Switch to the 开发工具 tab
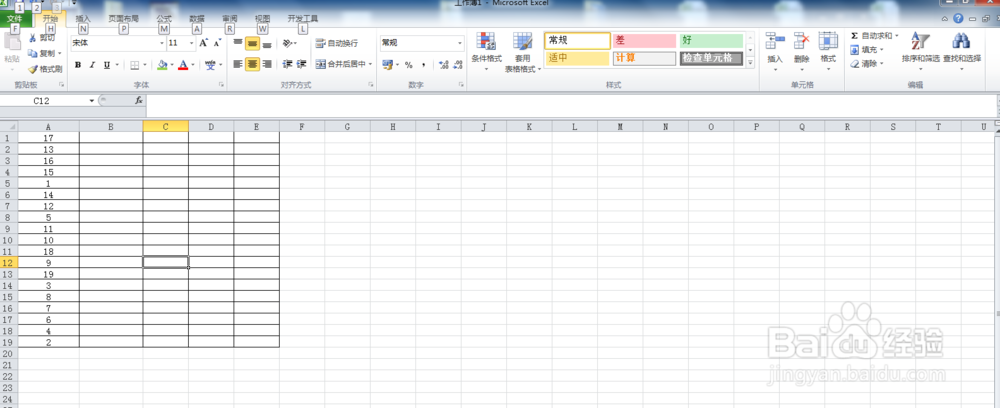Screen dimensions: 1000x408 click(302, 19)
